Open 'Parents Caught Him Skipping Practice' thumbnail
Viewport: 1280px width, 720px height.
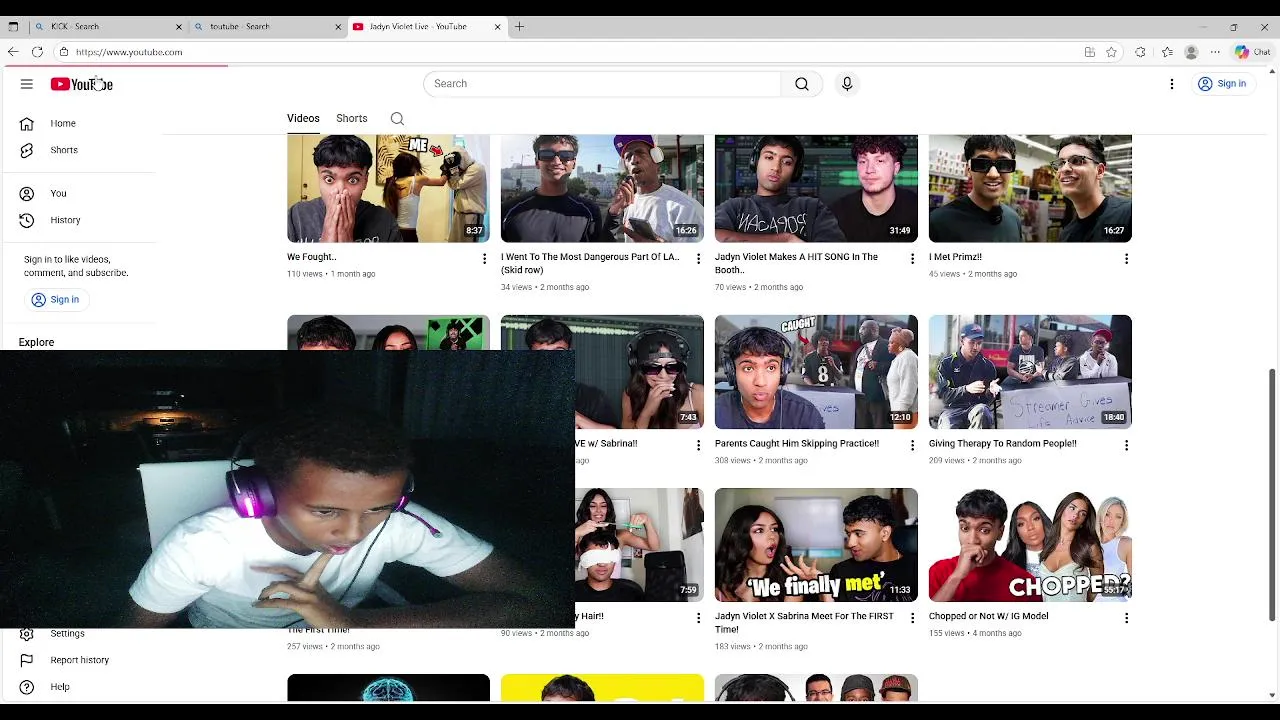(x=816, y=372)
